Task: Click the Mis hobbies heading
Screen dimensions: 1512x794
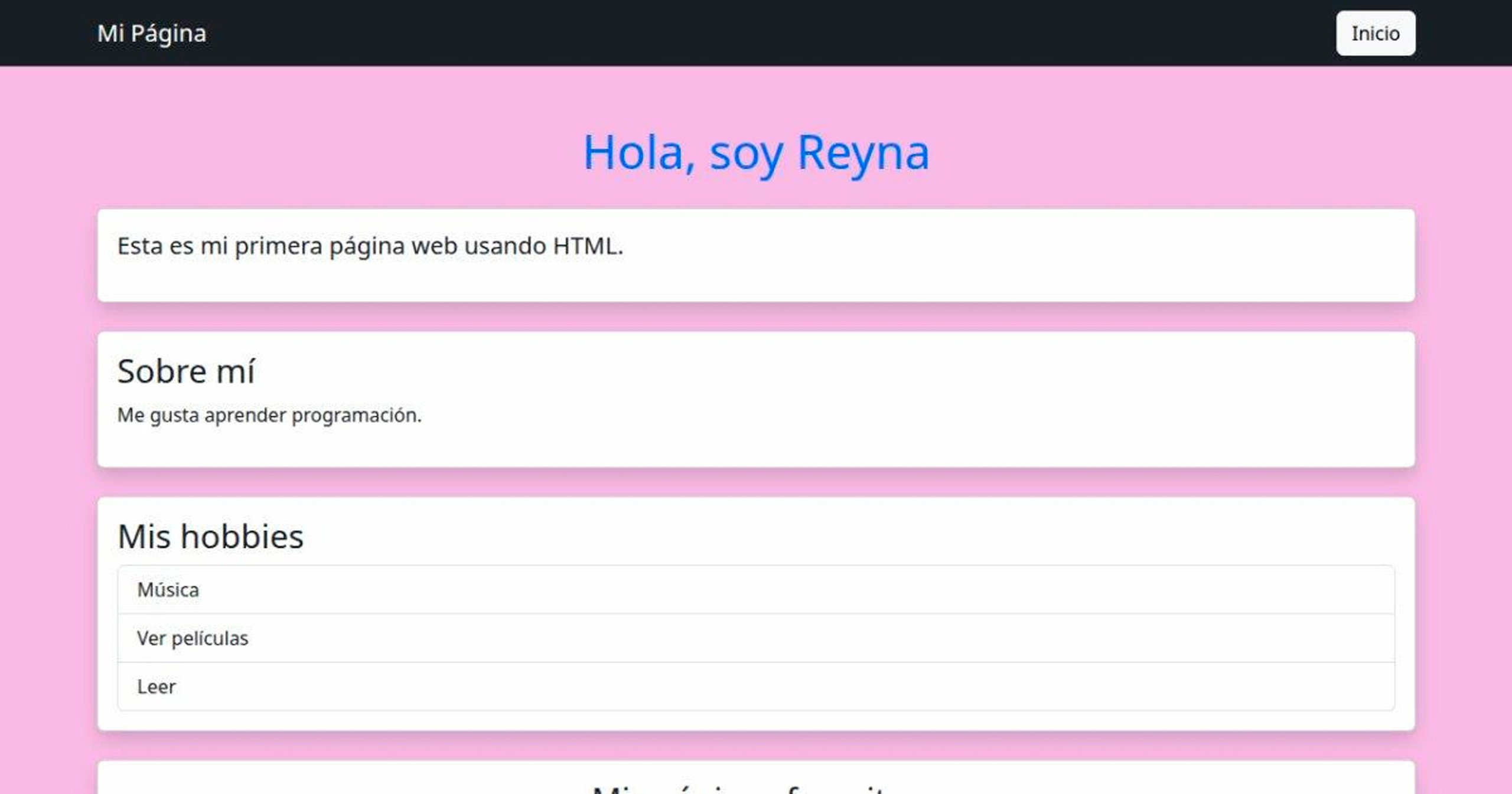Action: [210, 537]
